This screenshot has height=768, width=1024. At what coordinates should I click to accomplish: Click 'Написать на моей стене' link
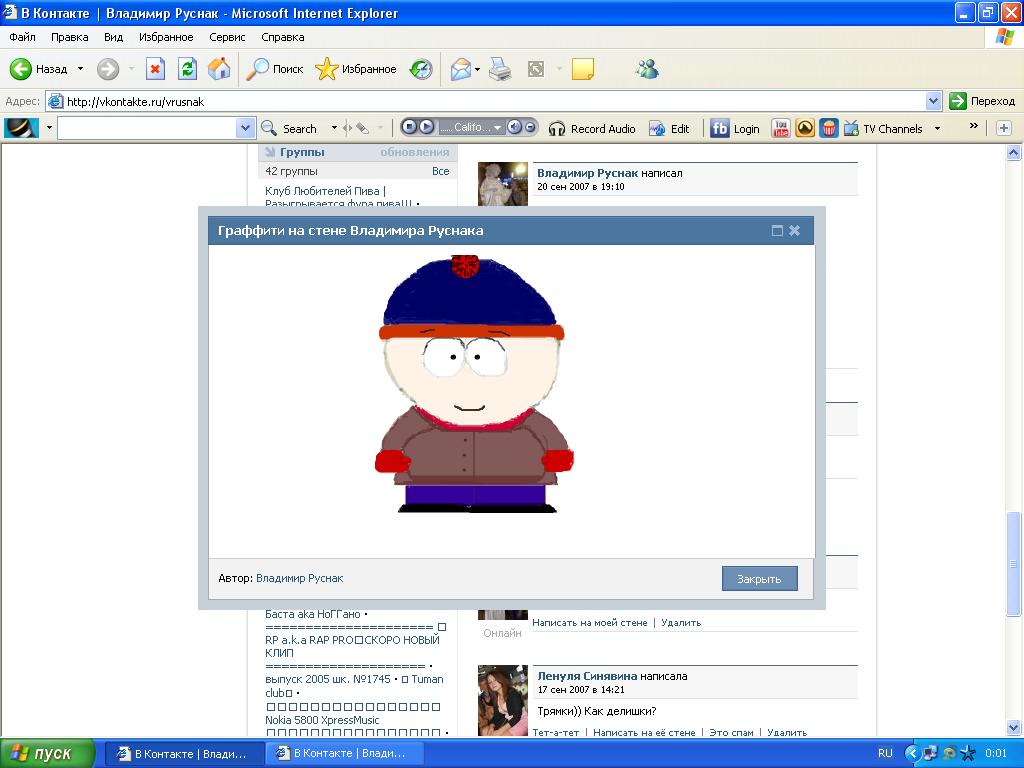[590, 622]
